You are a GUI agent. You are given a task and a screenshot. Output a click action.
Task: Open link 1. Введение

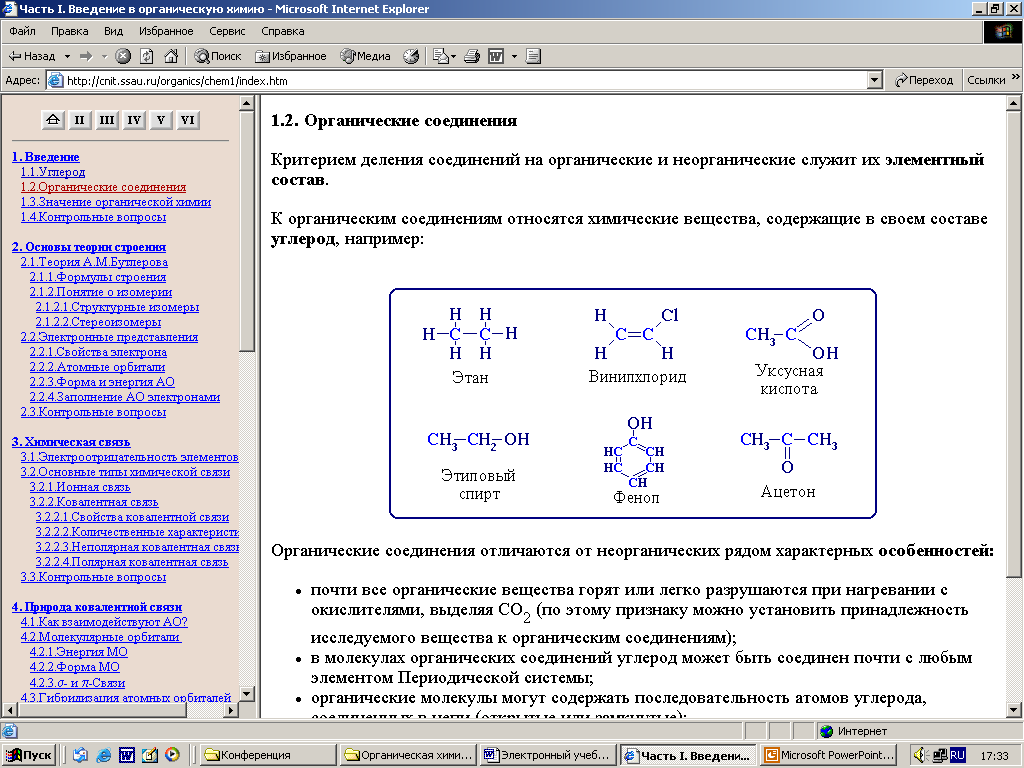click(46, 157)
